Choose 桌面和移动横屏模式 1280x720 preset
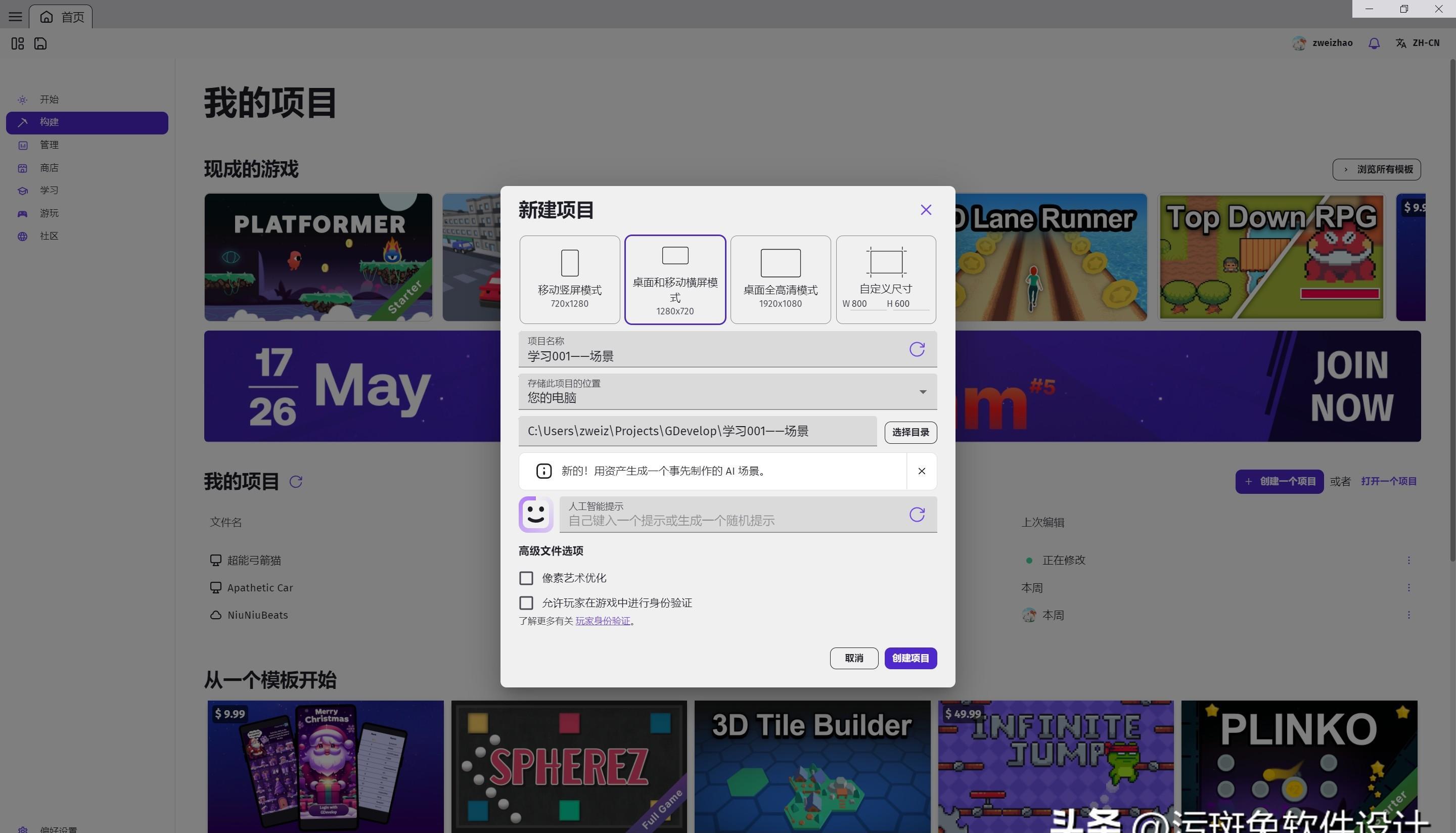1456x833 pixels. pos(675,280)
